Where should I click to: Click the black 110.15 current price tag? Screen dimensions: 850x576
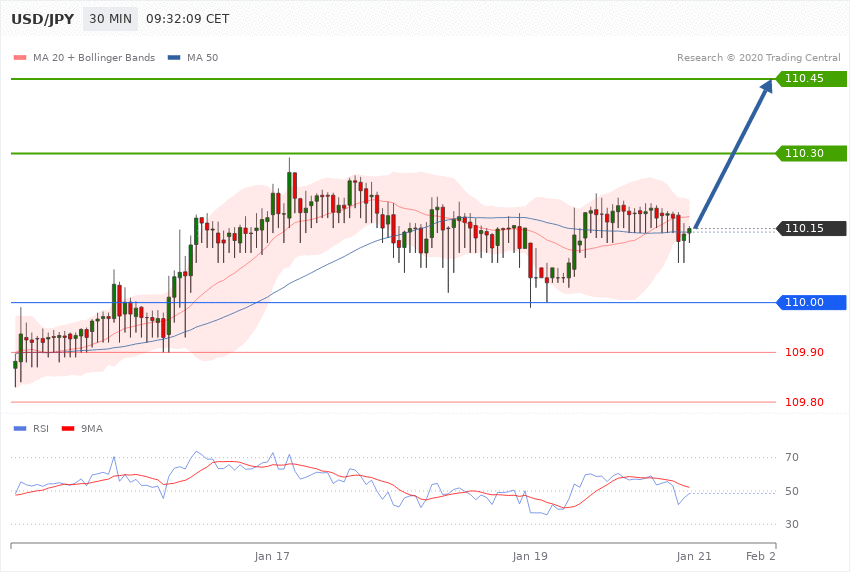[x=812, y=228]
